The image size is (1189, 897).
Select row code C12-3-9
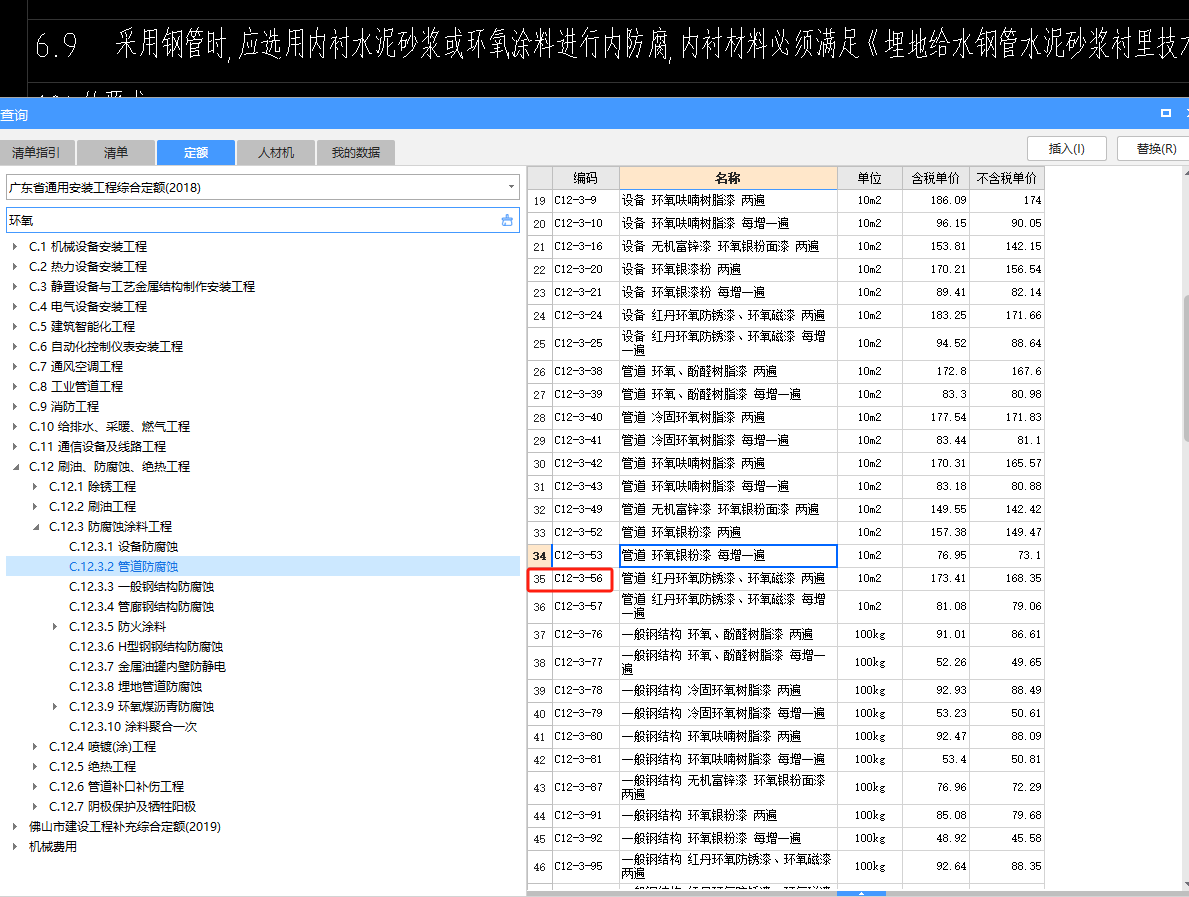click(x=585, y=200)
